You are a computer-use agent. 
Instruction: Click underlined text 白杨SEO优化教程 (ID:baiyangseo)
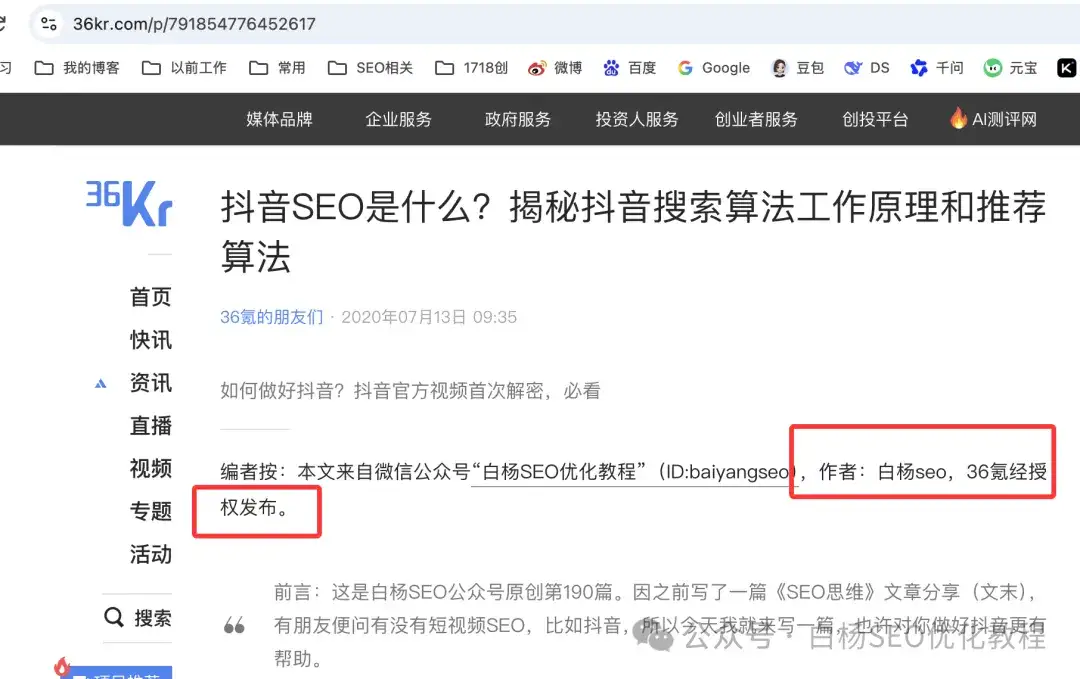[x=634, y=472]
